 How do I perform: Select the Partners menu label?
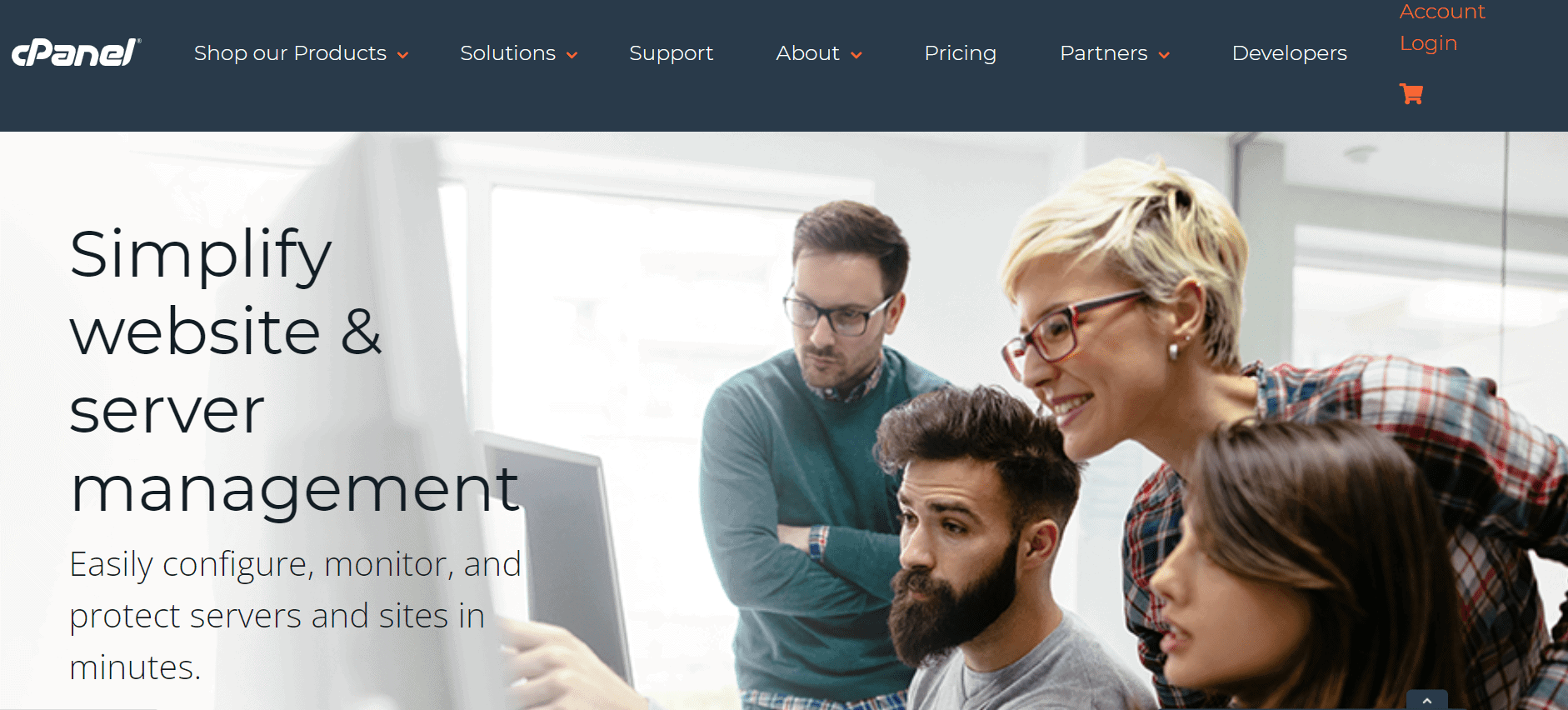[x=1103, y=53]
